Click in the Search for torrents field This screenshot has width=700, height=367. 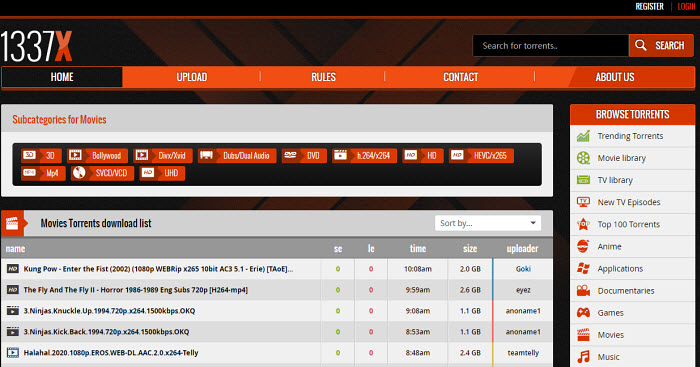(550, 46)
